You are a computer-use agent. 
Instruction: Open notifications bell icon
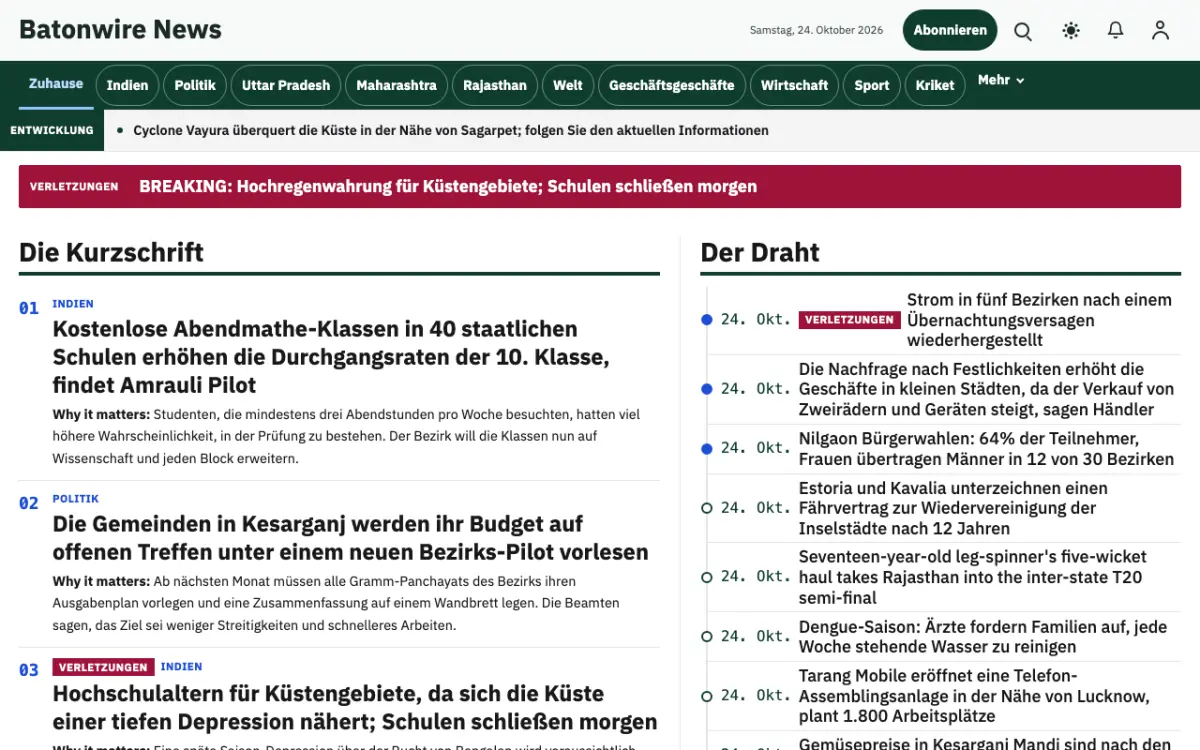pos(1116,31)
